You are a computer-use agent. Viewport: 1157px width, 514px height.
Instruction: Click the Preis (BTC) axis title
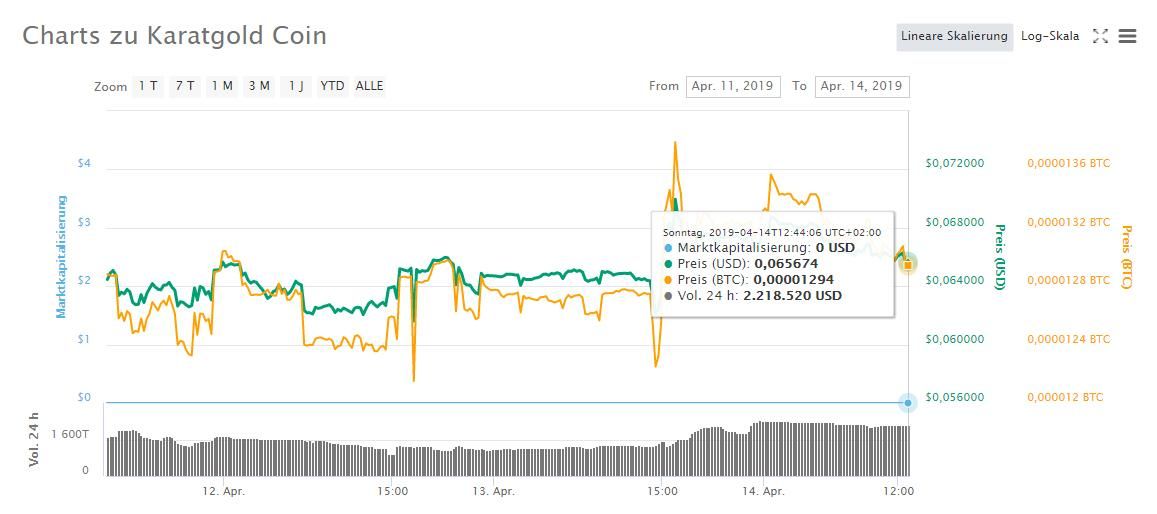click(x=1126, y=257)
